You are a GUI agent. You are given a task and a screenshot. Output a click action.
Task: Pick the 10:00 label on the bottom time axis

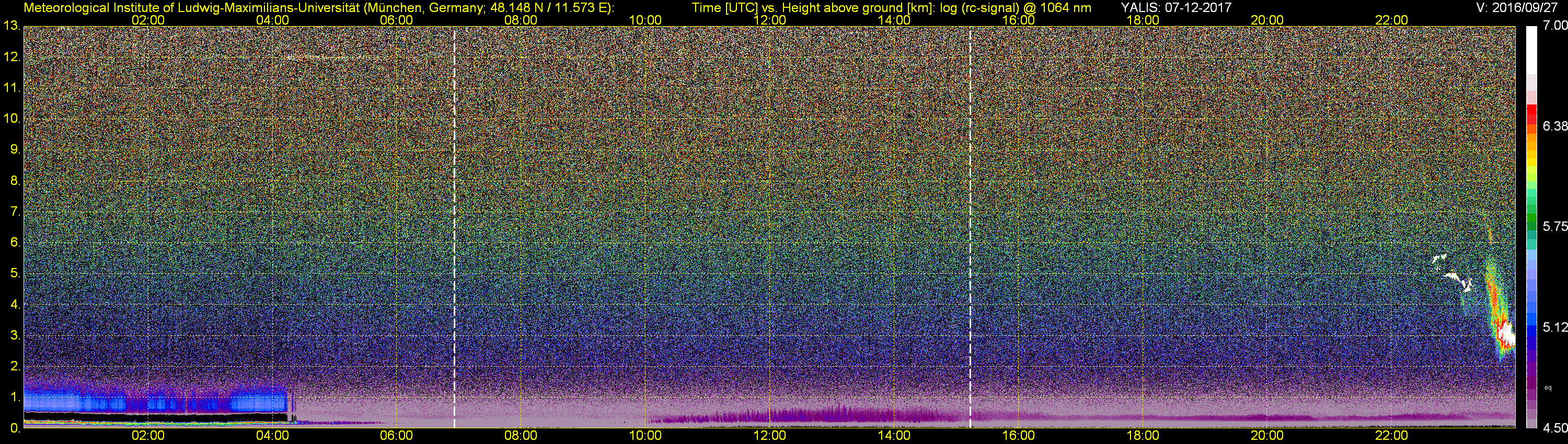pyautogui.click(x=645, y=436)
